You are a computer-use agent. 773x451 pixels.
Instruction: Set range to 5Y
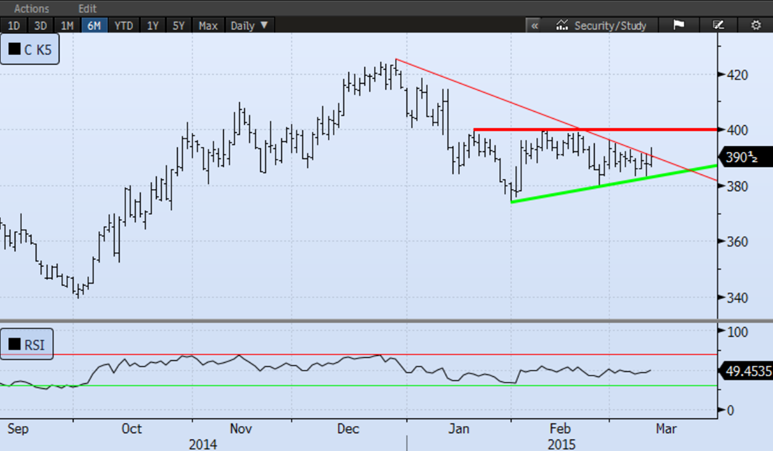click(179, 25)
